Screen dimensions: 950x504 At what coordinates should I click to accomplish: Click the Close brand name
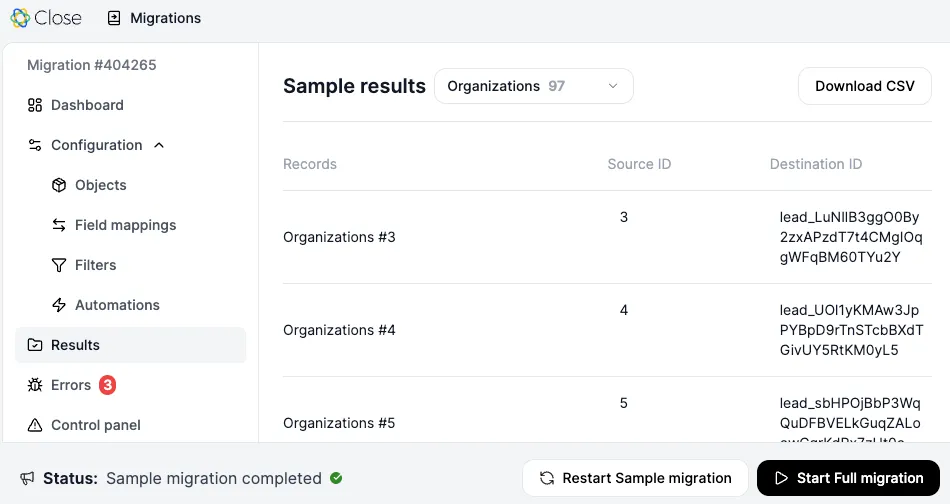[x=58, y=18]
